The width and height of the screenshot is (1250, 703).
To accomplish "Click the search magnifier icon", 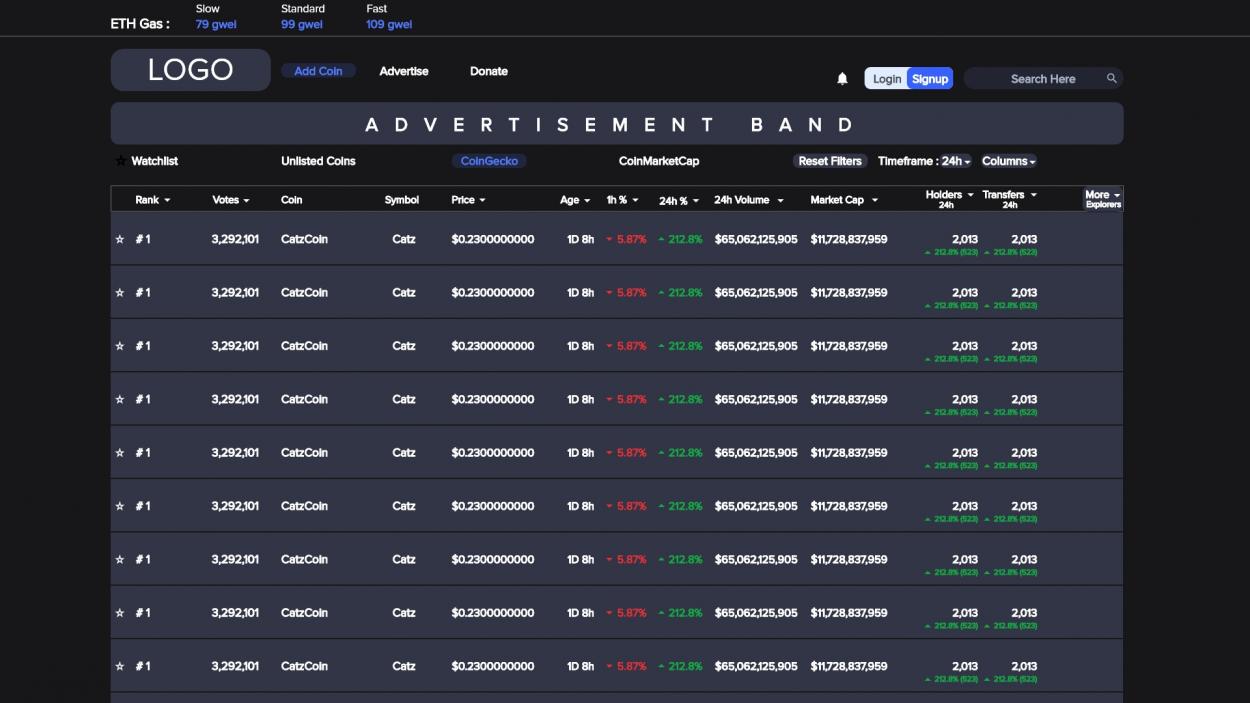I will 1111,78.
